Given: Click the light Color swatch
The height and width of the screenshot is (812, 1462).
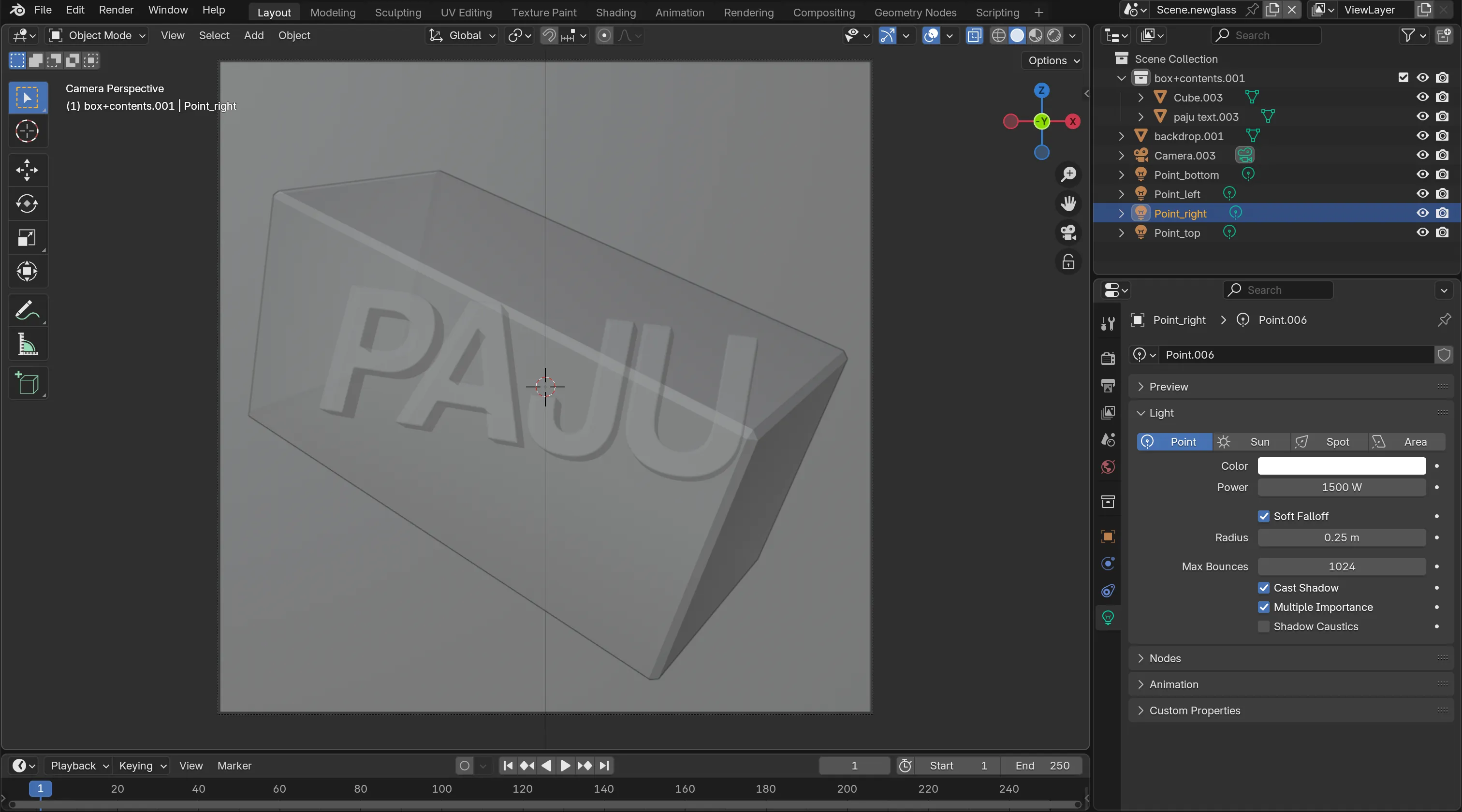Looking at the screenshot, I should click(1341, 466).
